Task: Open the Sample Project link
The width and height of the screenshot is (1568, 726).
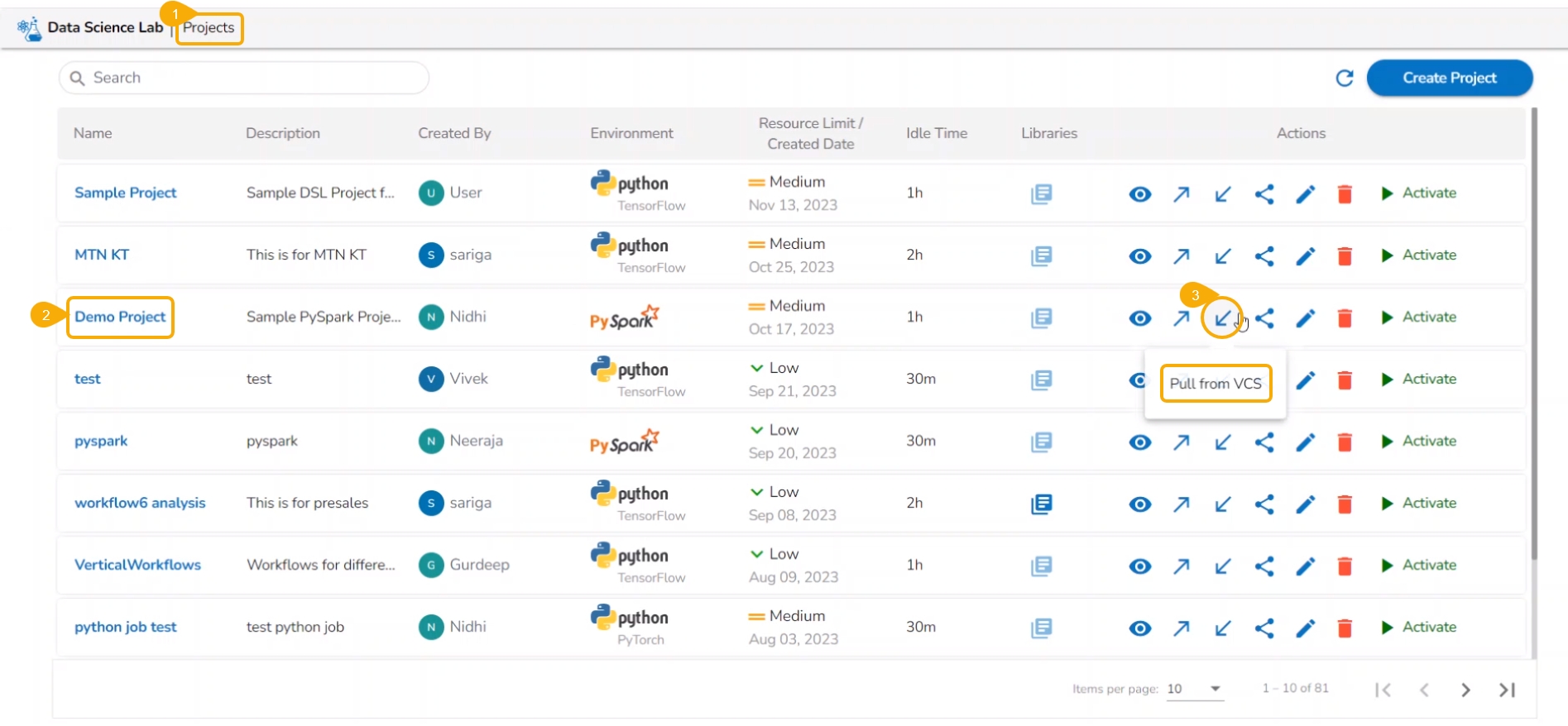Action: pos(125,193)
